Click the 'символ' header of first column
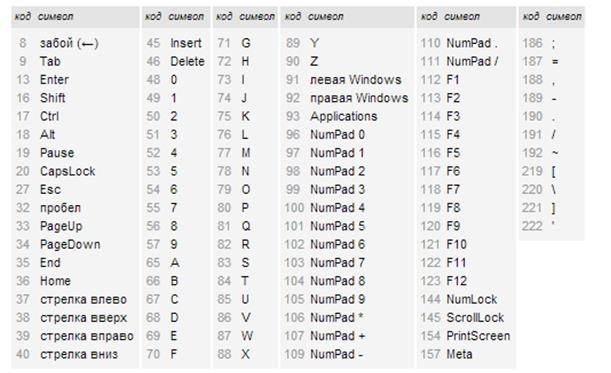Screen dimensions: 611x373 (55, 17)
